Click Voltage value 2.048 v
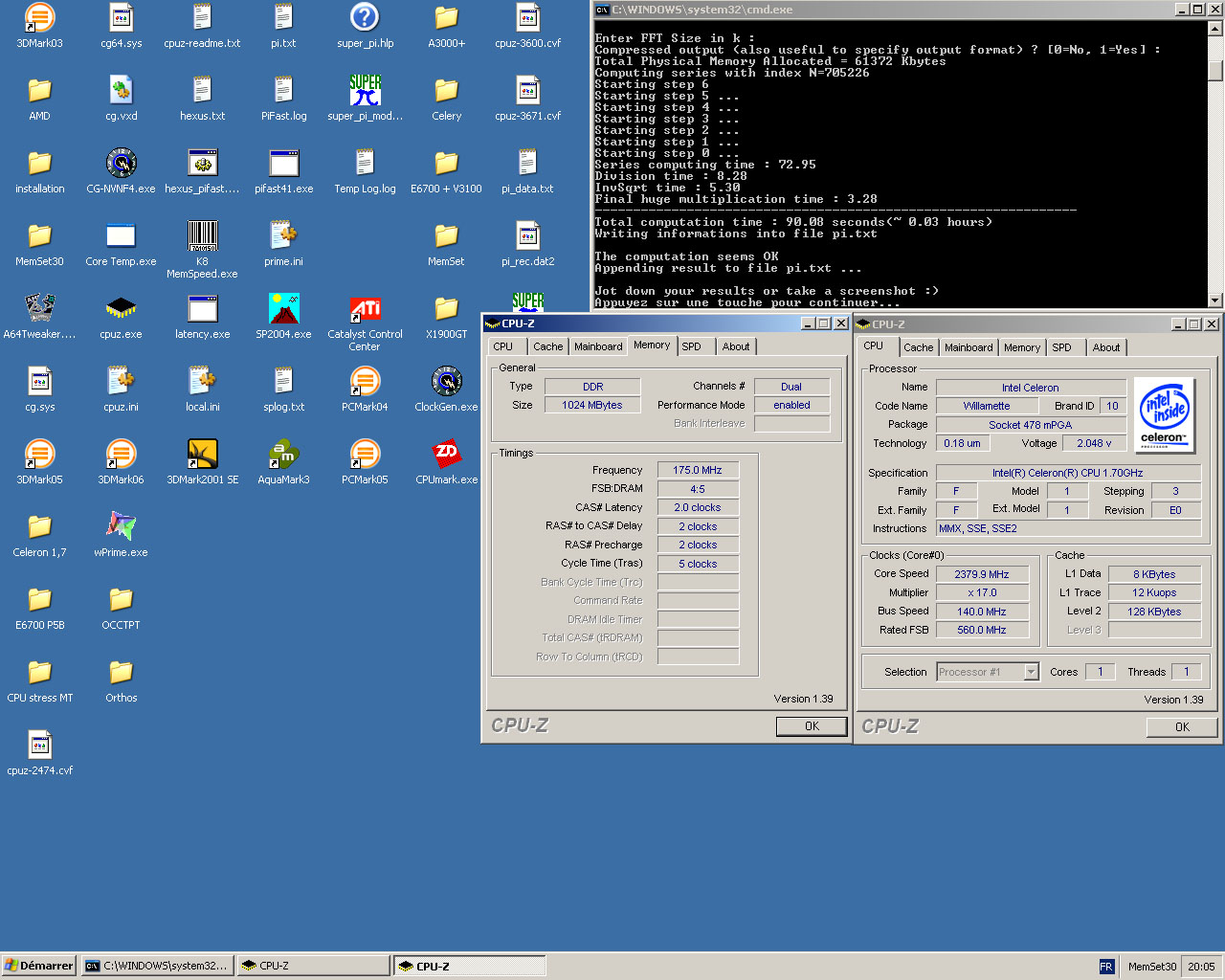Viewport: 1225px width, 980px height. tap(1094, 443)
